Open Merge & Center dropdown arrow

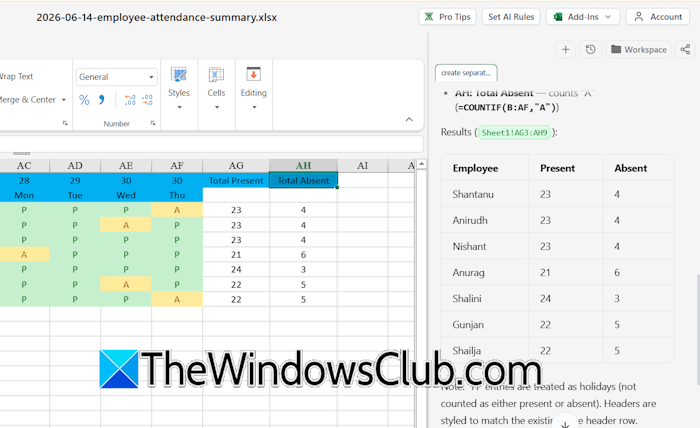point(64,100)
